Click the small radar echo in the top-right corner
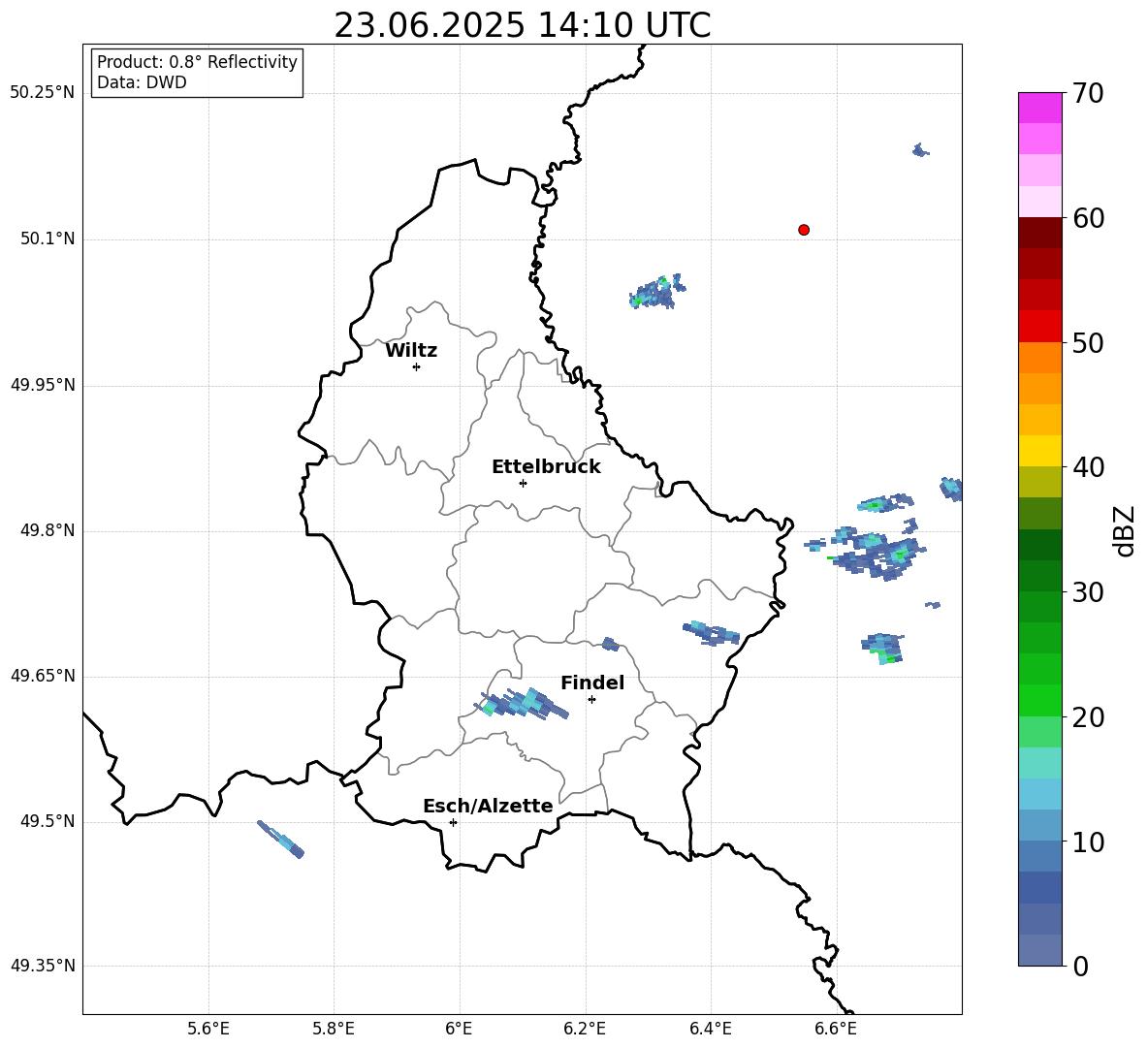1148x1048 pixels. [920, 150]
